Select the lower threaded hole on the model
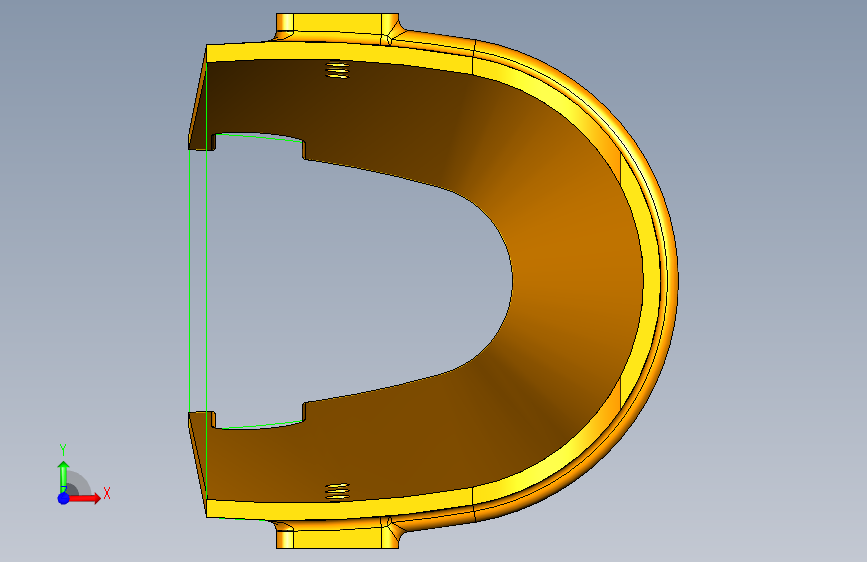 click(x=337, y=491)
